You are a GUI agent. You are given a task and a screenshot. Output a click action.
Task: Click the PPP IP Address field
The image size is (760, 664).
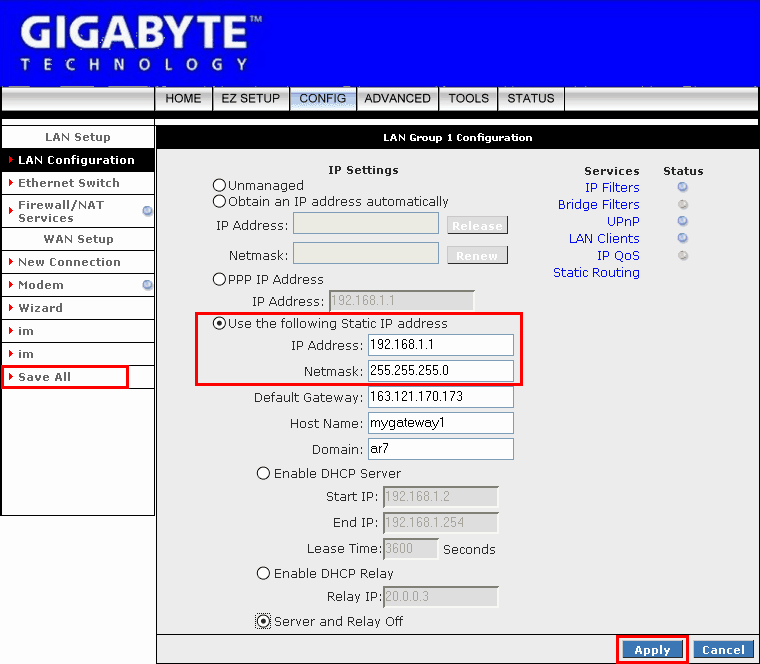402,300
